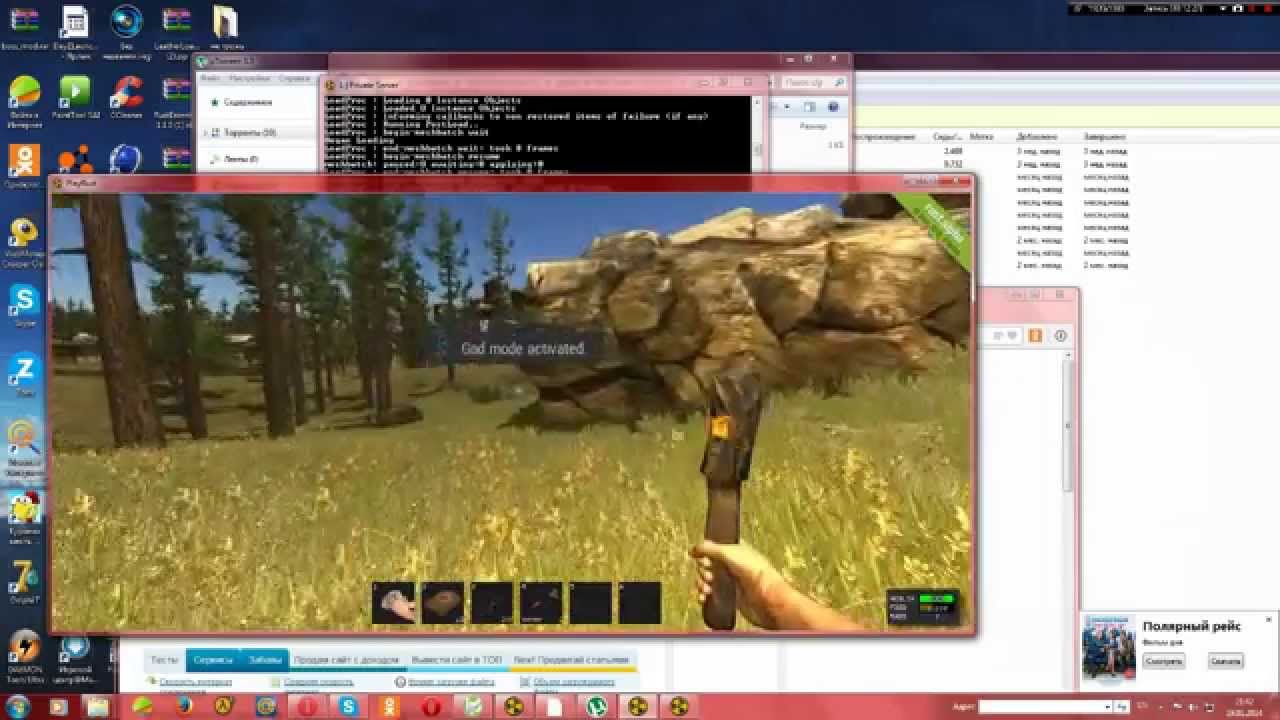The width and height of the screenshot is (1280, 720).
Task: Open the folder icon on the desktop top row
Action: [226, 24]
